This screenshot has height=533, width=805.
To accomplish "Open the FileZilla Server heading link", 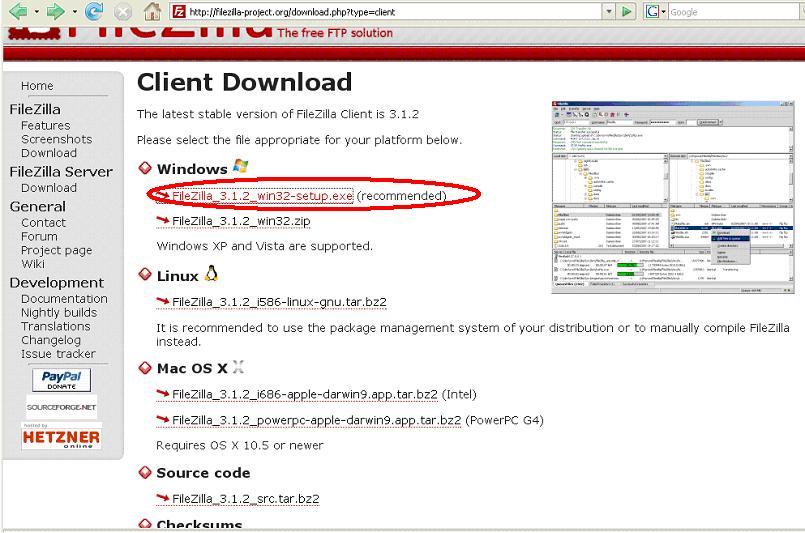I will 61,172.
